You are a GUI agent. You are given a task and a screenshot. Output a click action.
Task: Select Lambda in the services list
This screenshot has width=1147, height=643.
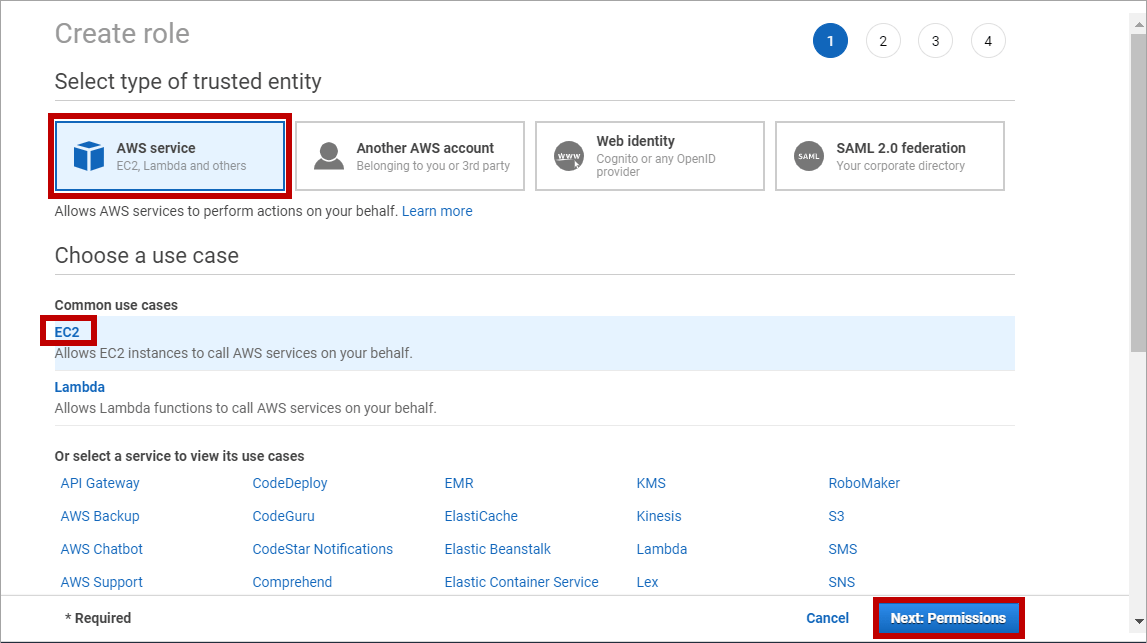pyautogui.click(x=661, y=549)
